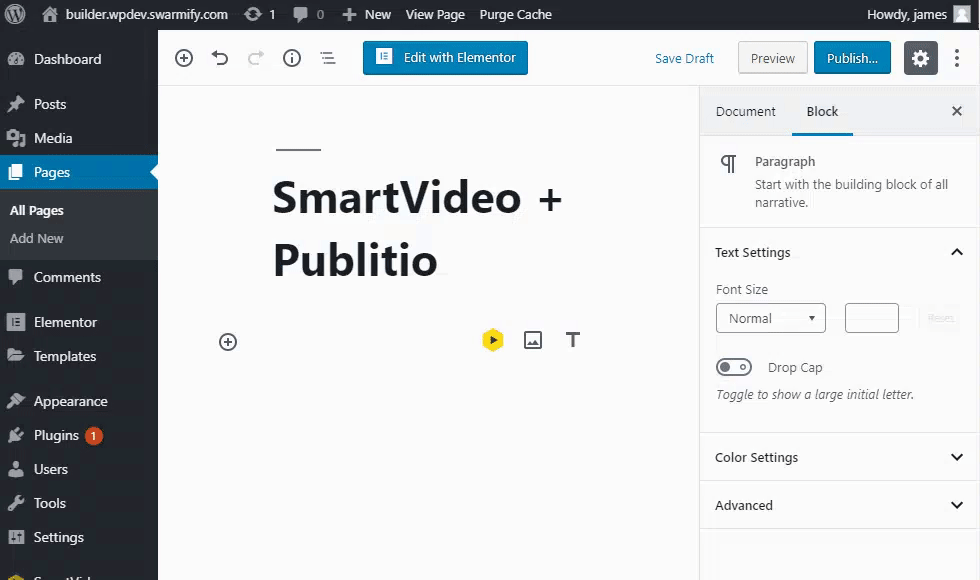Open the three-dot more options menu
This screenshot has width=980, height=580.
point(957,58)
